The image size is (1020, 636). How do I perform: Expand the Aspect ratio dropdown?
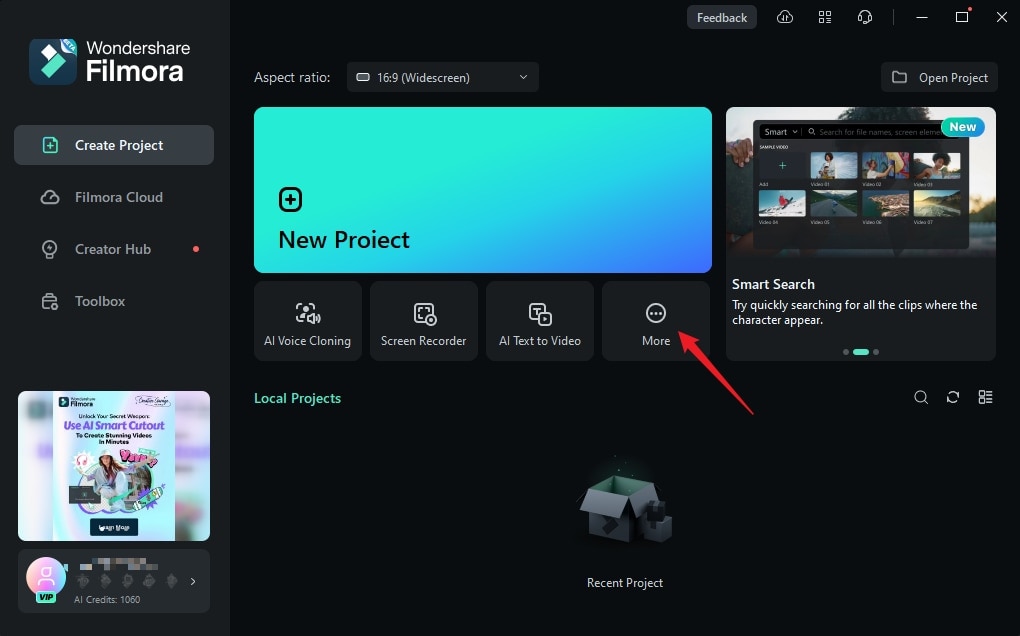[442, 77]
